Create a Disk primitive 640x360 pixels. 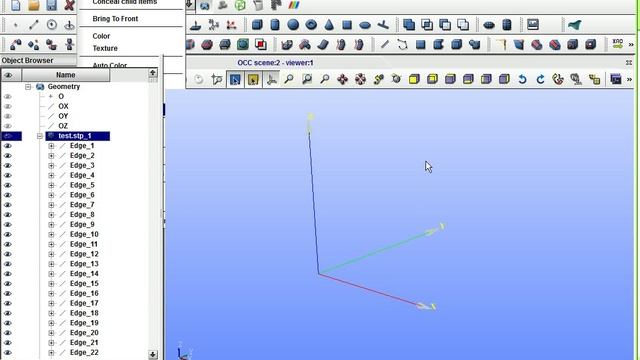click(365, 25)
